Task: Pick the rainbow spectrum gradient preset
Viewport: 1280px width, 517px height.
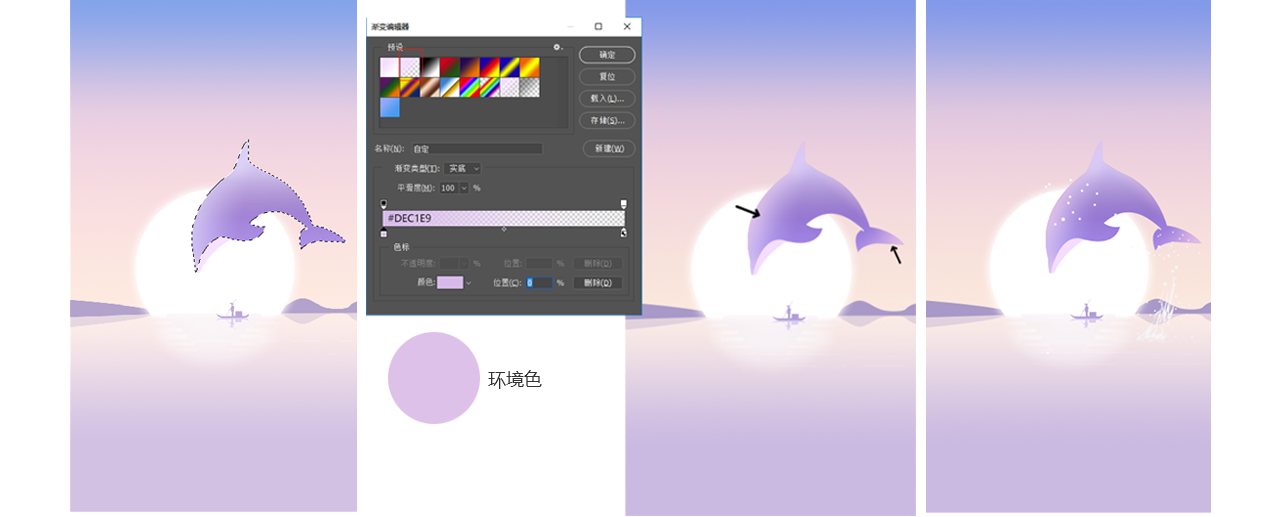Action: click(x=470, y=87)
